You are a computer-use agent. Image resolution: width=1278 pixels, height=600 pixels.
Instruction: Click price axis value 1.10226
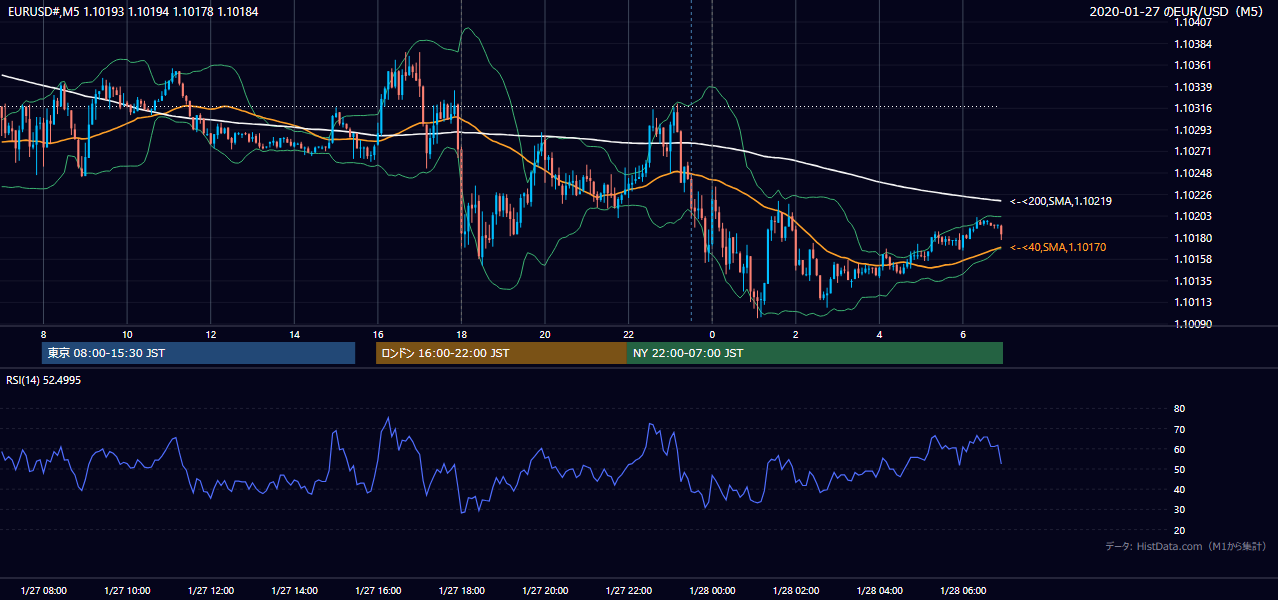[1193, 195]
